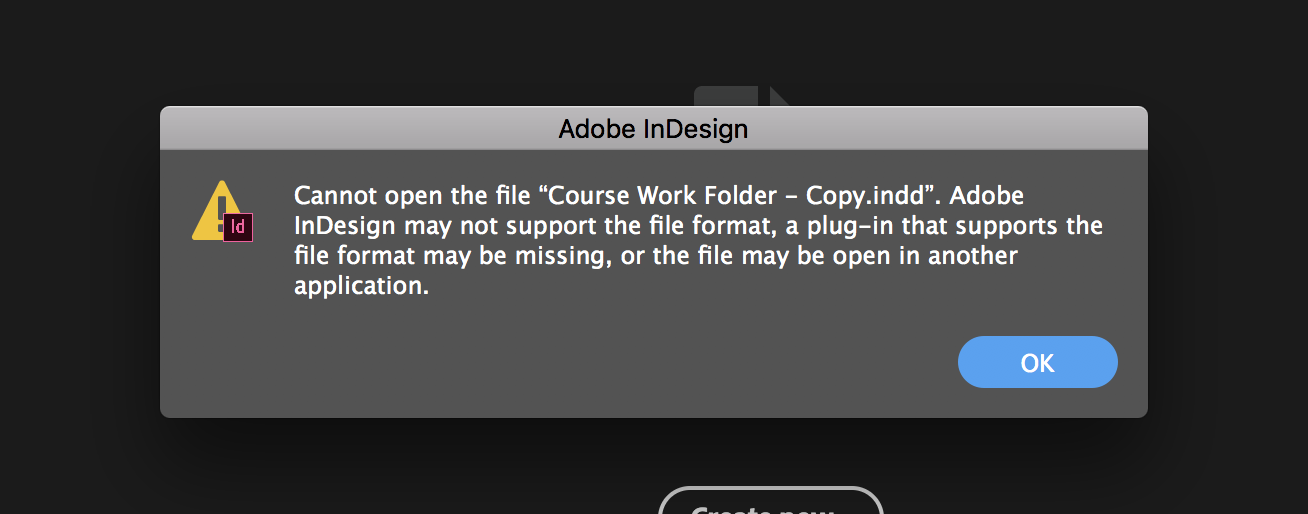The height and width of the screenshot is (514, 1308).
Task: Click the word Adobe ending the first message line
Action: coord(992,195)
